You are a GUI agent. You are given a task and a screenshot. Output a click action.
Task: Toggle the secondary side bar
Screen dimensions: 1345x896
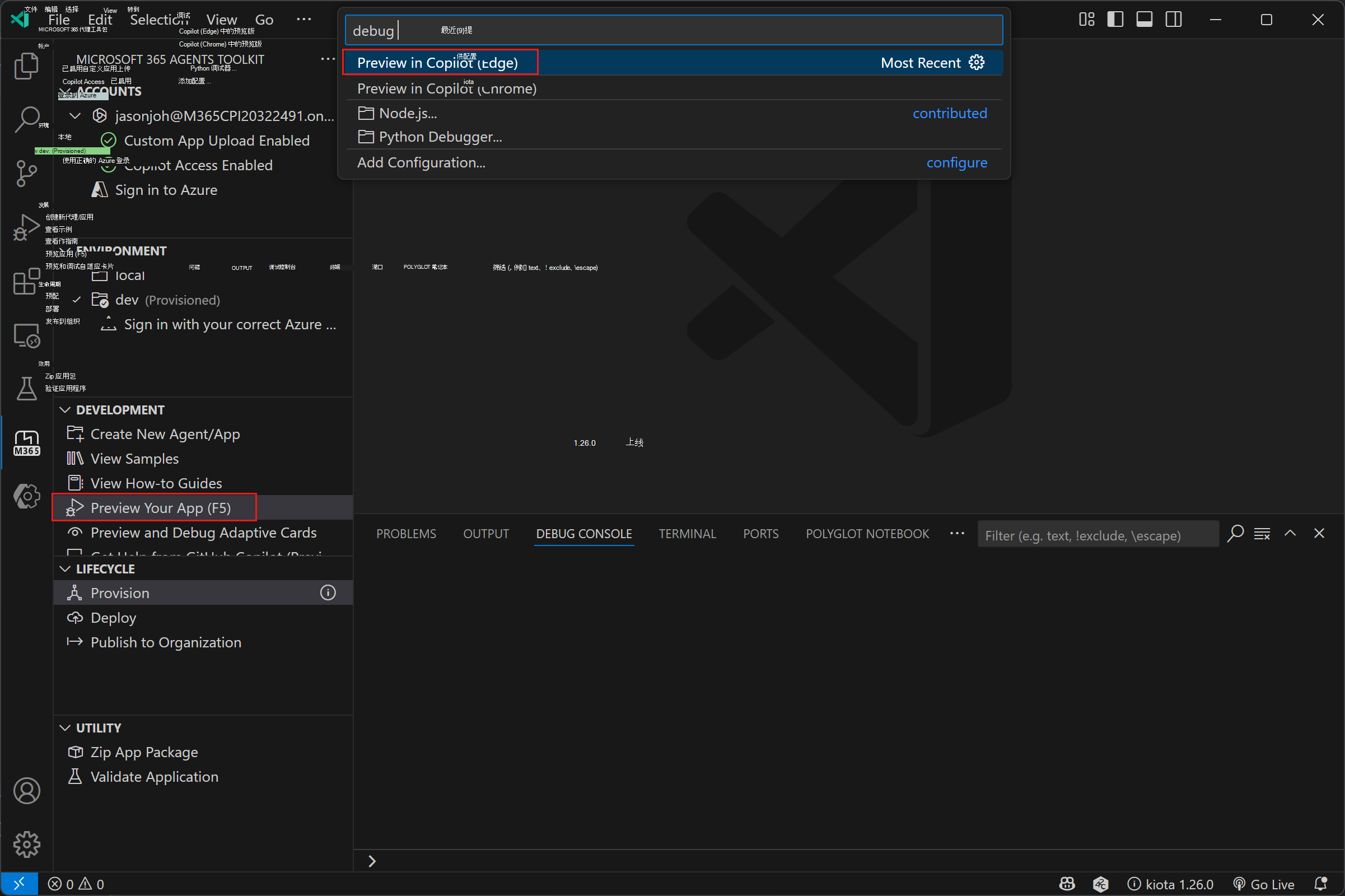pos(1173,19)
